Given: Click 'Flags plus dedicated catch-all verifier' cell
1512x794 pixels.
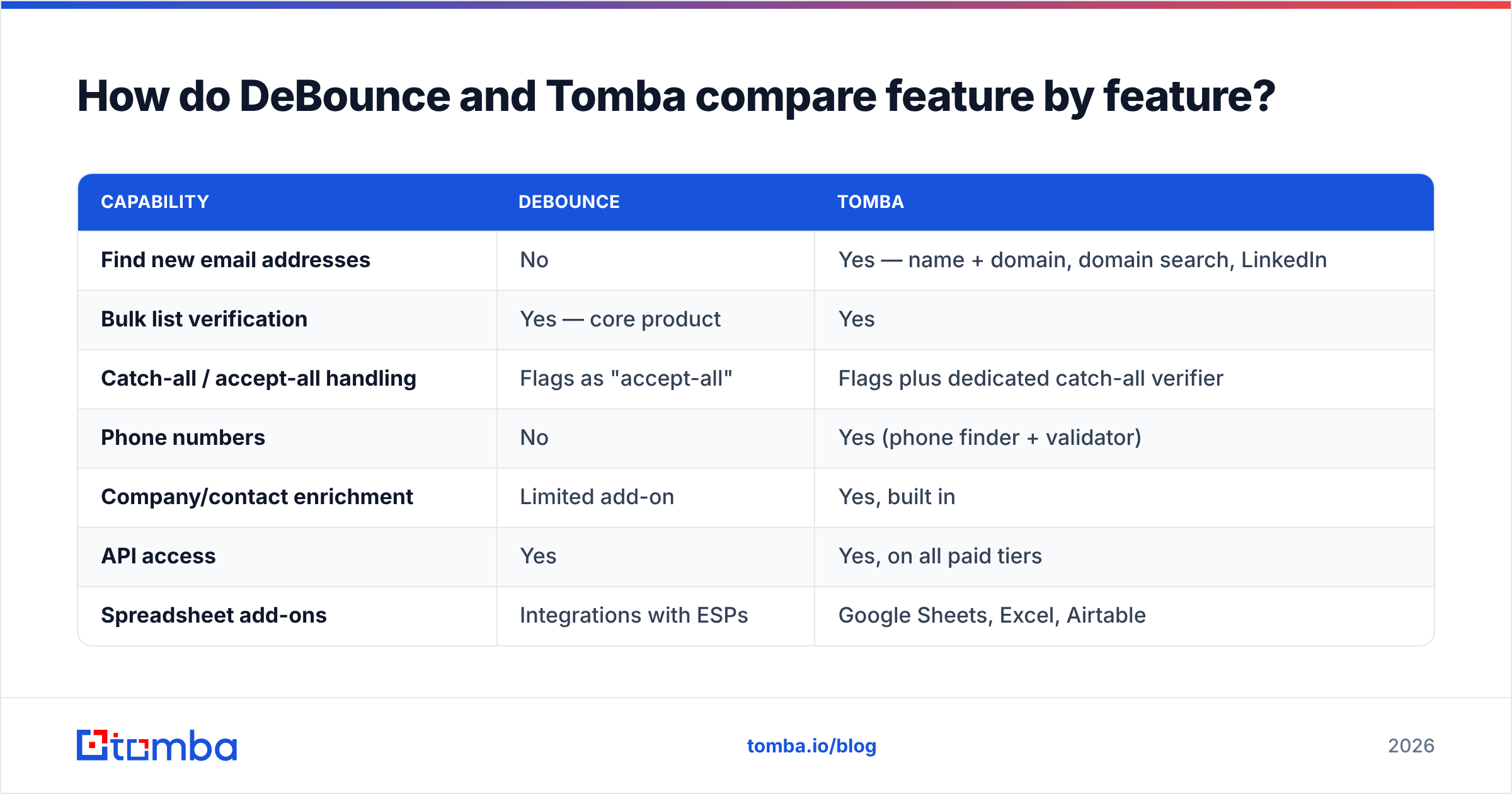Looking at the screenshot, I should [1031, 378].
